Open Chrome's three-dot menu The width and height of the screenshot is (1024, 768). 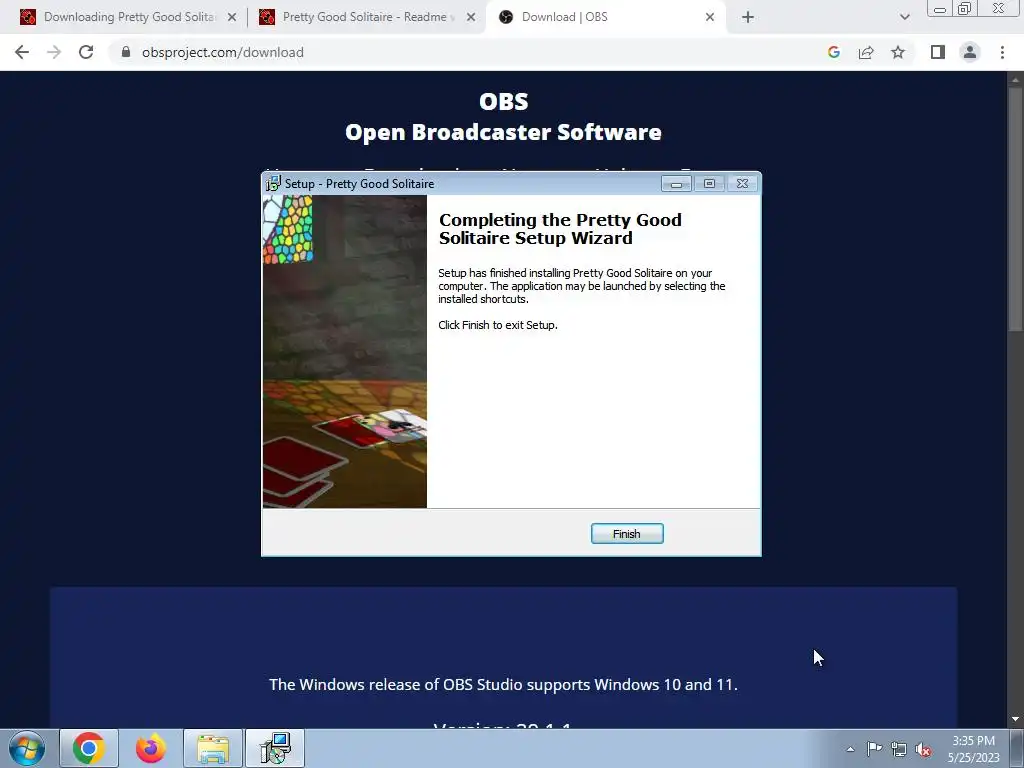[1002, 52]
